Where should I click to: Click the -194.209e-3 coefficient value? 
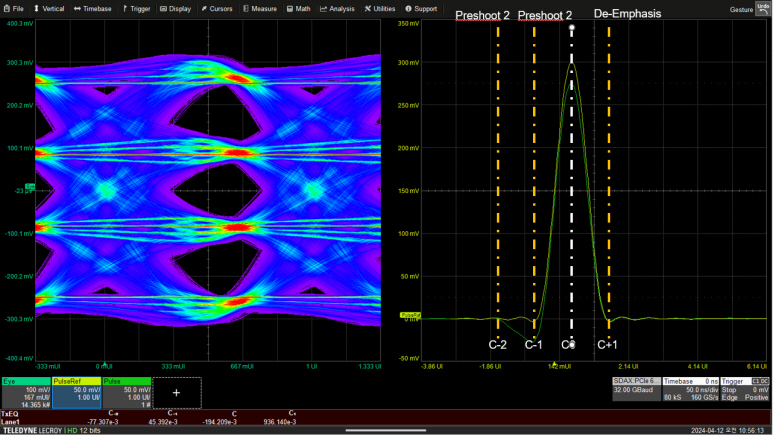pos(219,422)
